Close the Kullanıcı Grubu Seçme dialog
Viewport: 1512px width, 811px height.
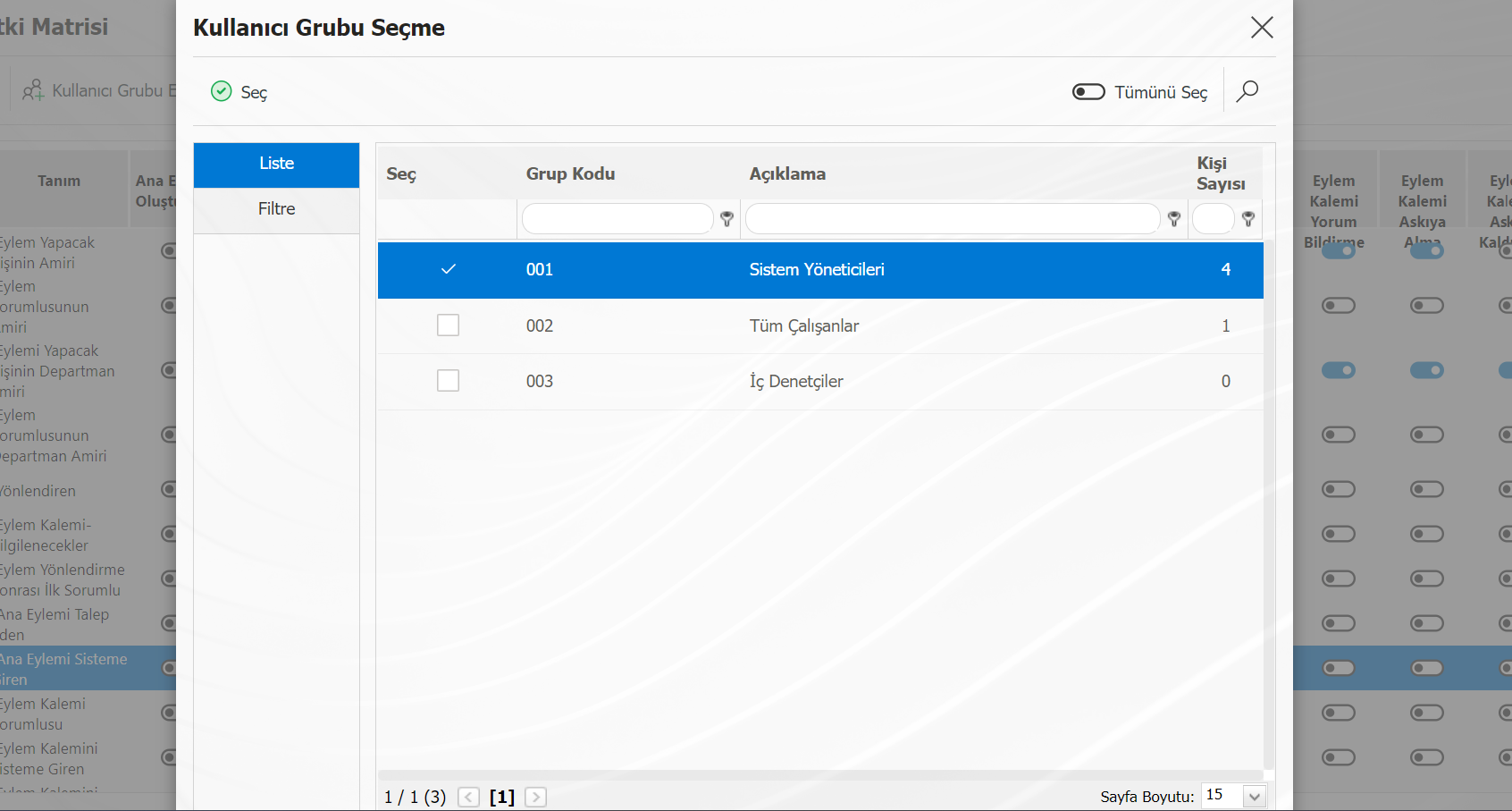pos(1262,28)
